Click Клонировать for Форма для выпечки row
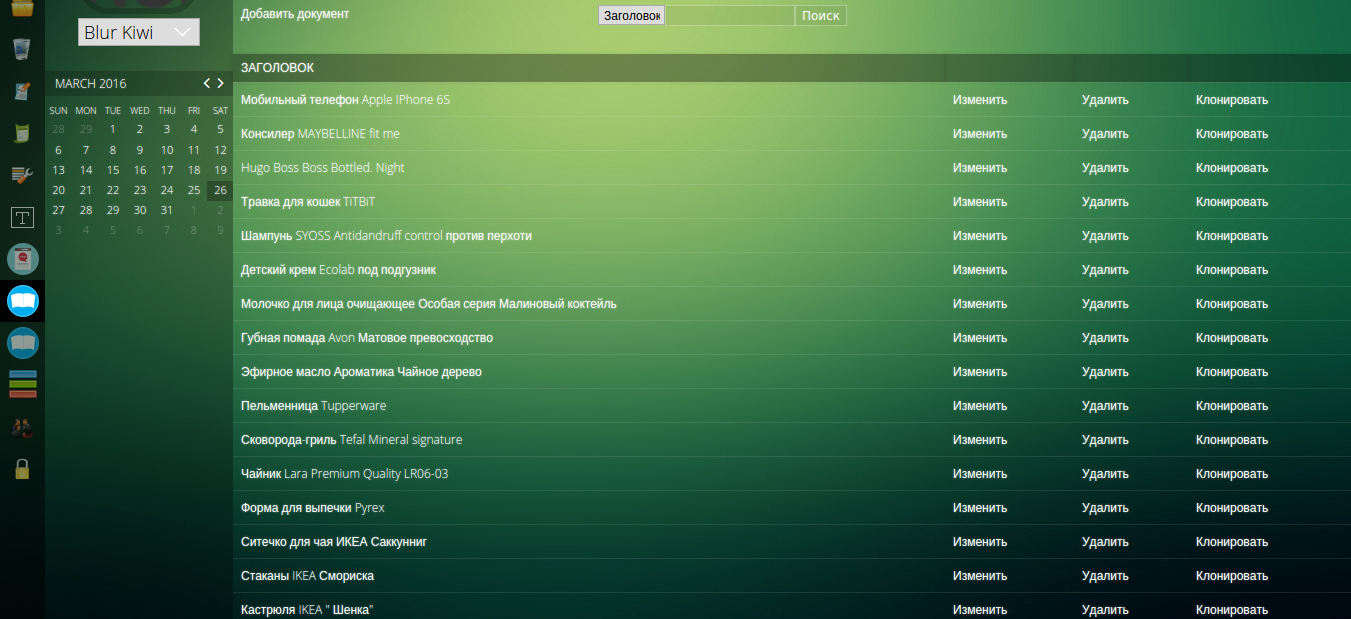The height and width of the screenshot is (619, 1351). 1232,508
